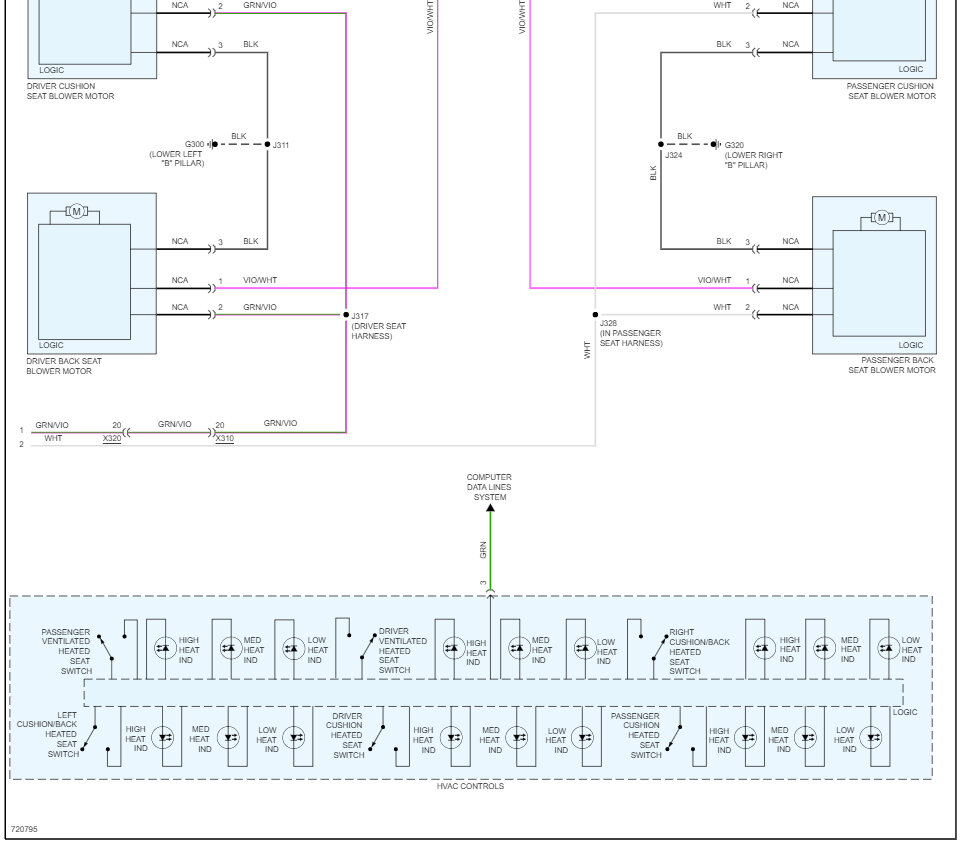Image resolution: width=967 pixels, height=844 pixels.
Task: Click the '(LOWER LEFT "B" PILLAR)' note
Action: click(177, 158)
